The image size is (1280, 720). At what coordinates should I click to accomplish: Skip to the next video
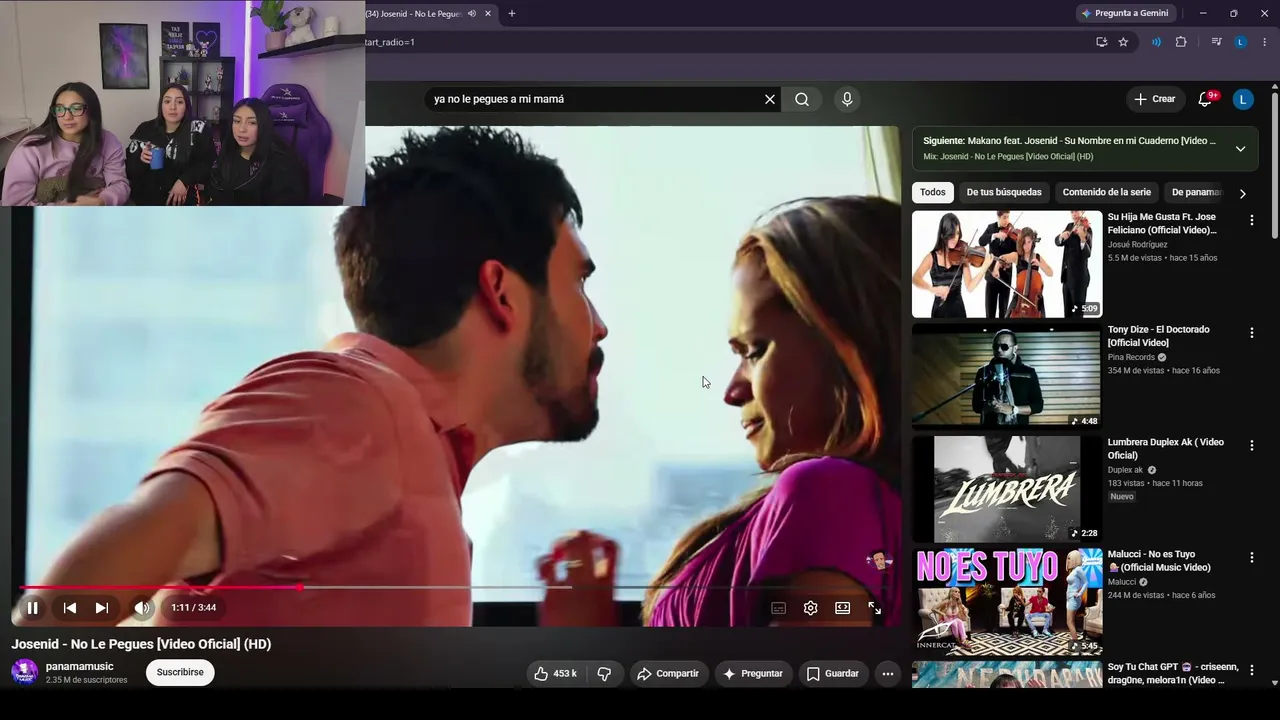click(101, 608)
